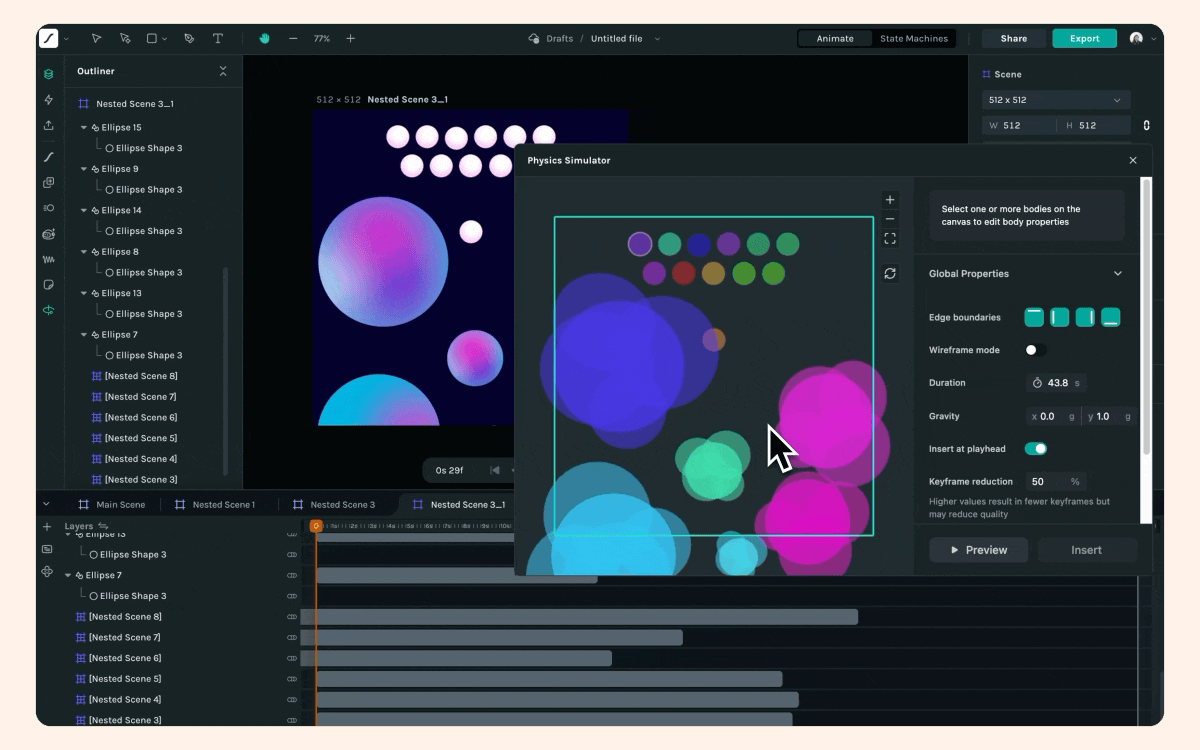Screen dimensions: 1200x750
Task: Enable Wireframe mode toggle
Action: [x=1035, y=350]
